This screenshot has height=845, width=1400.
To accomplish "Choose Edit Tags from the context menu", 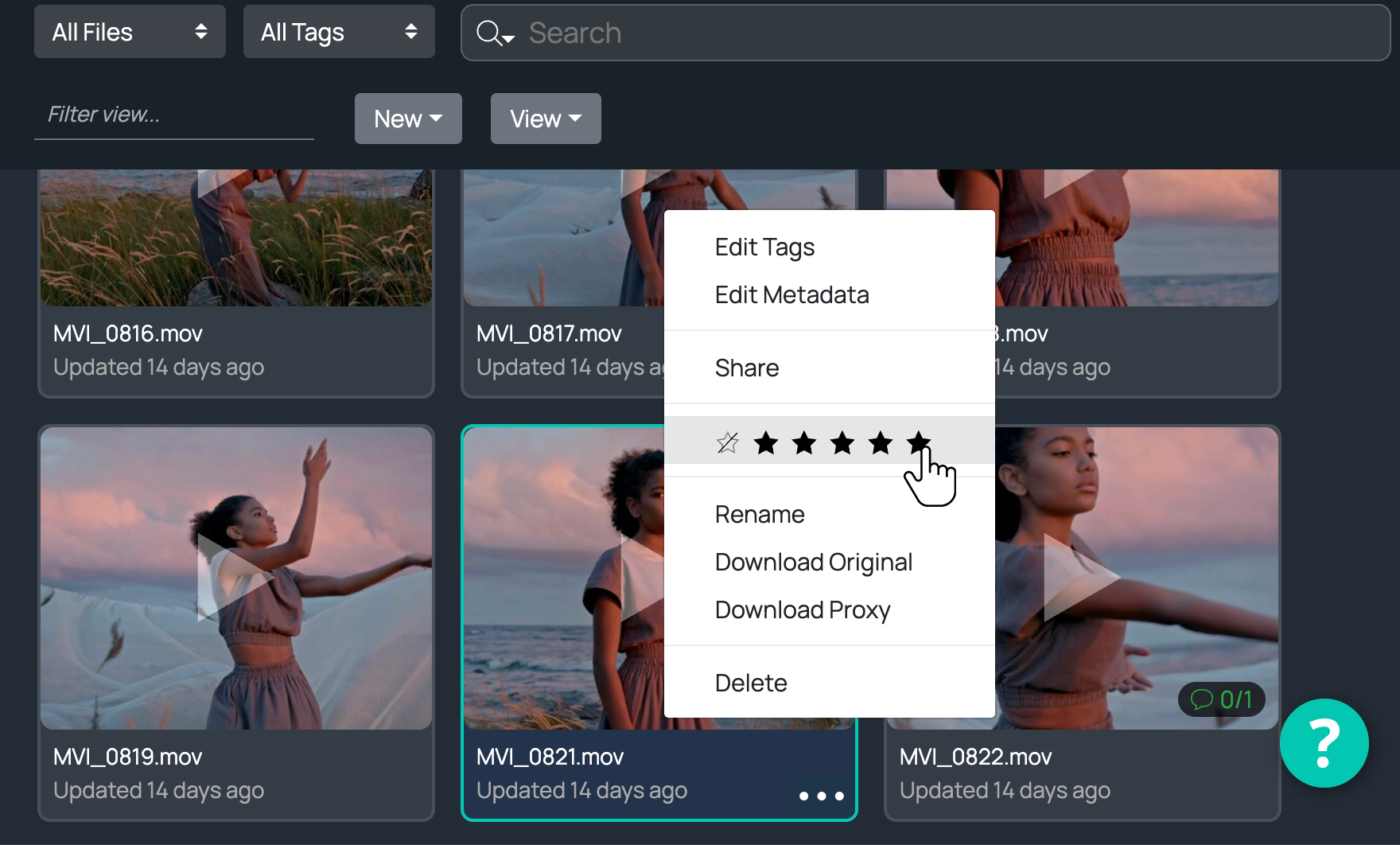I will coord(764,247).
